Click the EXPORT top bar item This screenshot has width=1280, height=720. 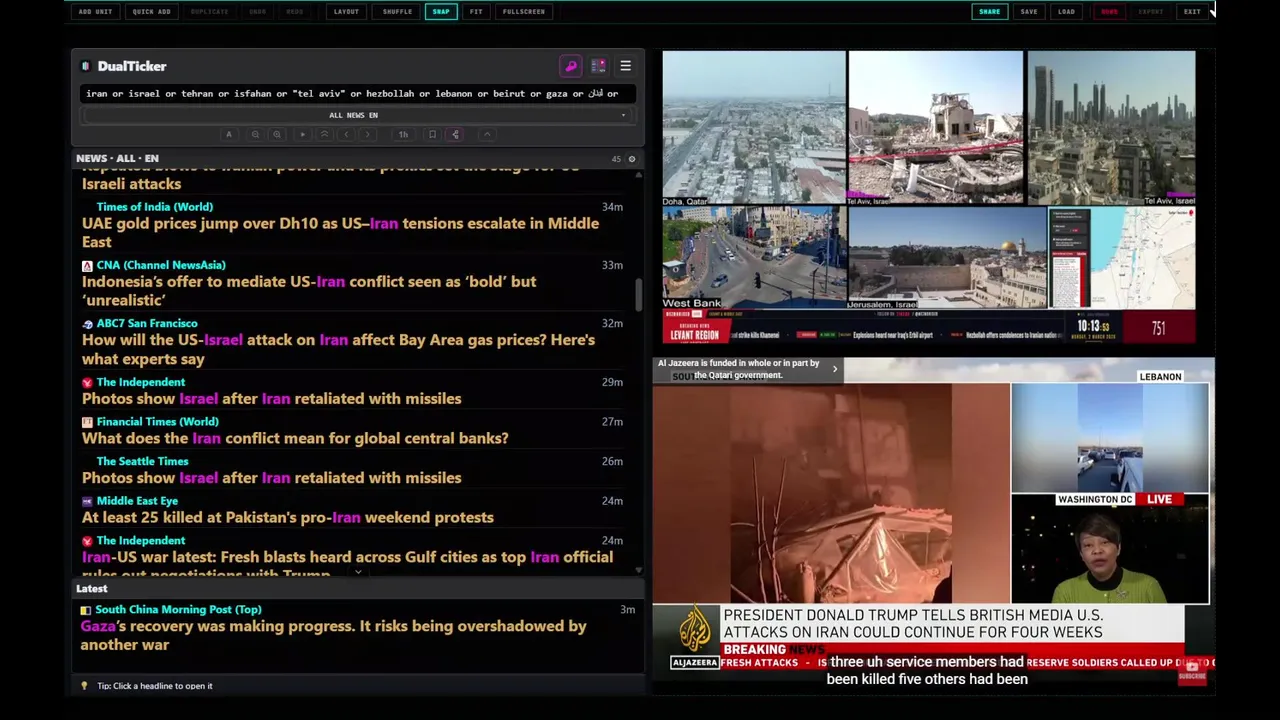[x=1151, y=12]
